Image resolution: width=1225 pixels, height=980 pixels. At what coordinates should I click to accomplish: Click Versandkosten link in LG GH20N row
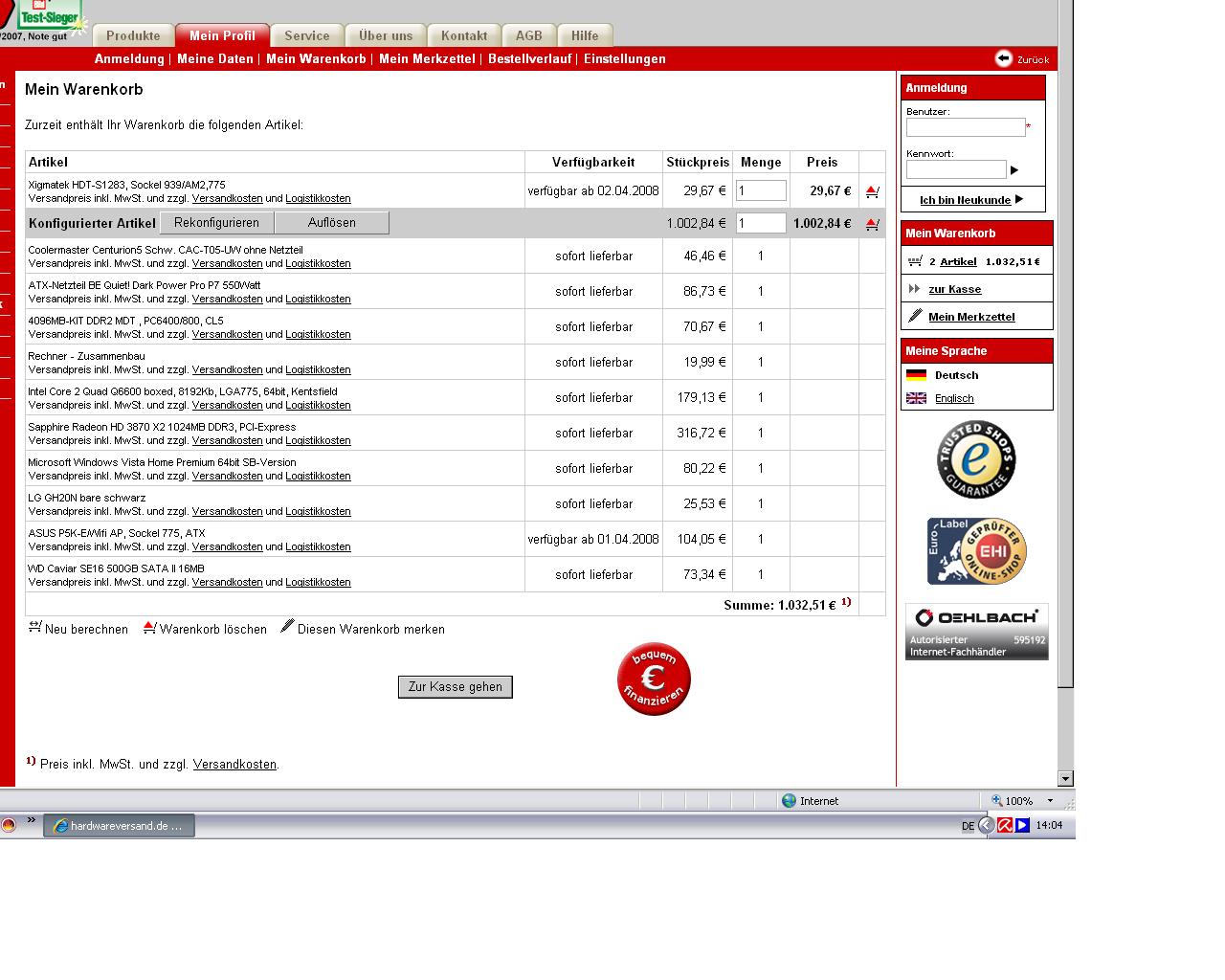(227, 512)
